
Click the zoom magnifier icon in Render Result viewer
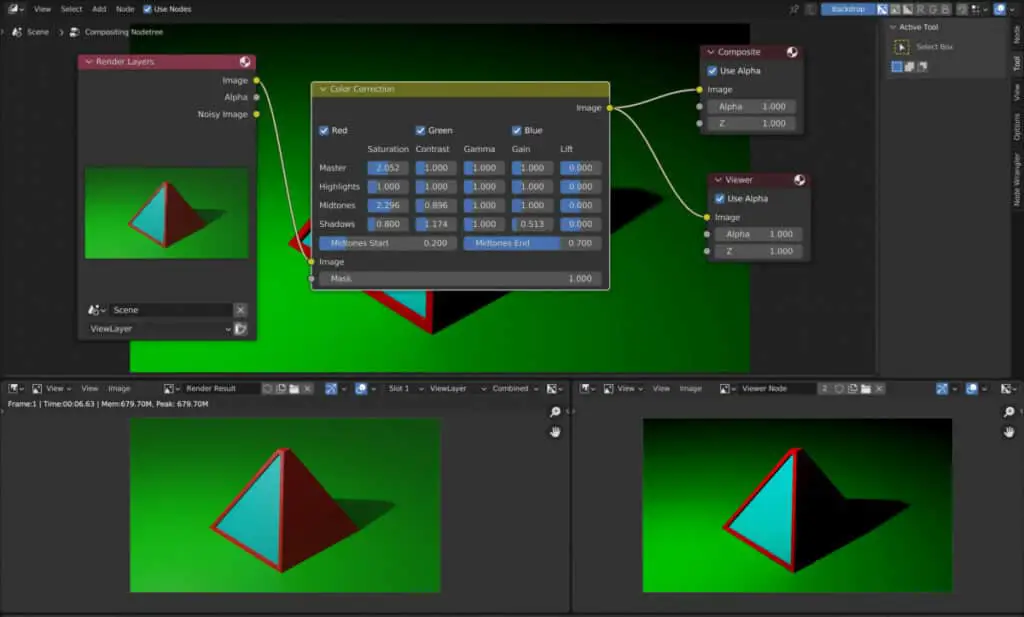(555, 411)
